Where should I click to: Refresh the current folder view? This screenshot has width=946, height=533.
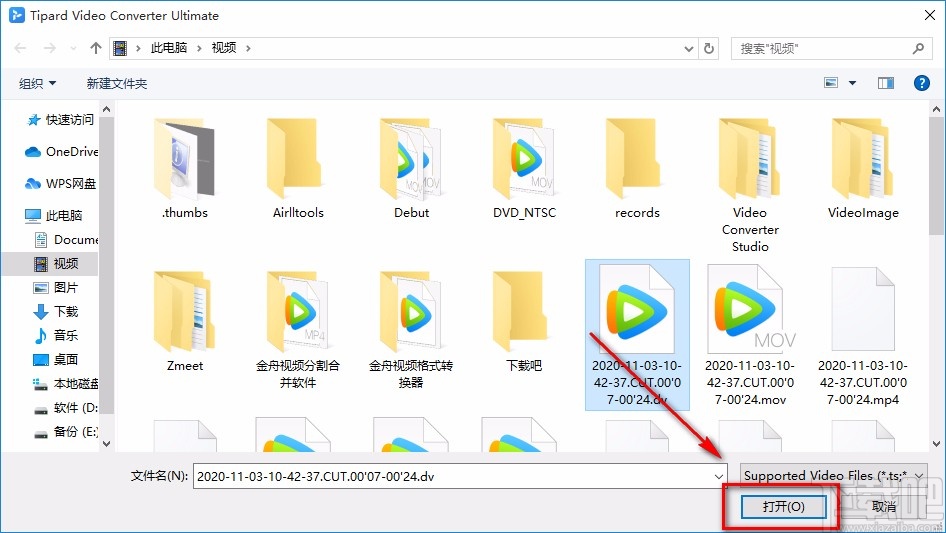(x=710, y=48)
